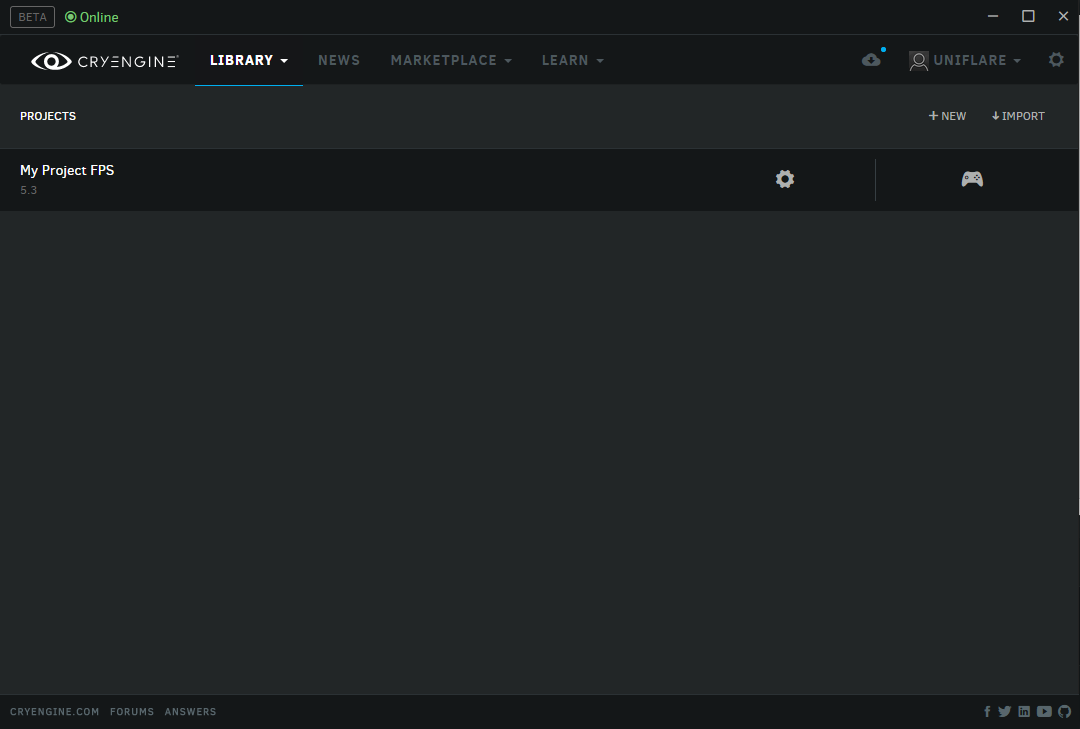
Task: Open the GitHub icon in footer
Action: click(x=1065, y=712)
